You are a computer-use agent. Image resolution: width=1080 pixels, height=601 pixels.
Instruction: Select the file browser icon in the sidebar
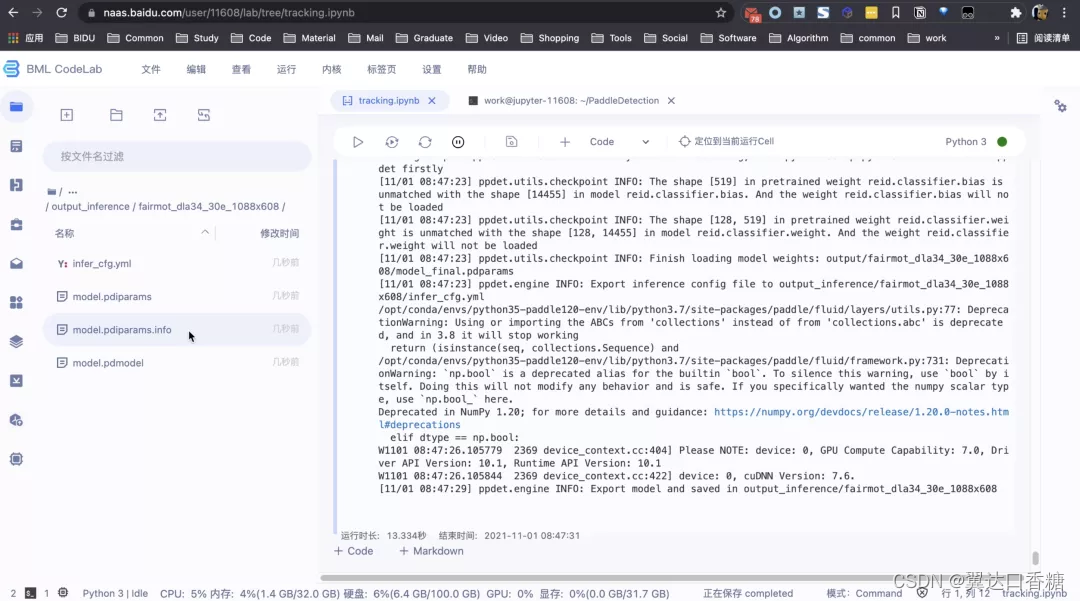[14, 105]
